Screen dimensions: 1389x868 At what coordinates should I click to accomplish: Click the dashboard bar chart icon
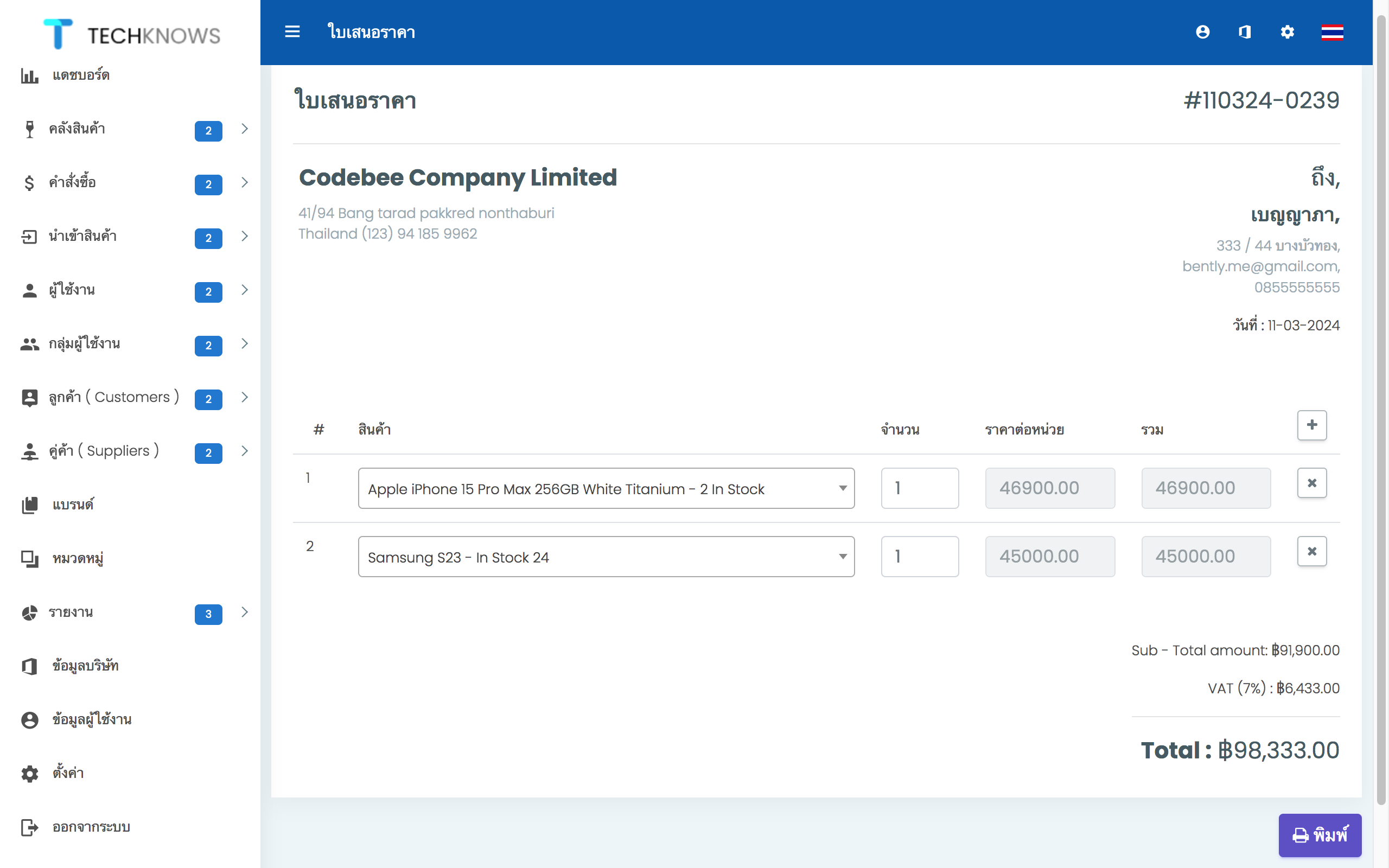click(x=29, y=75)
